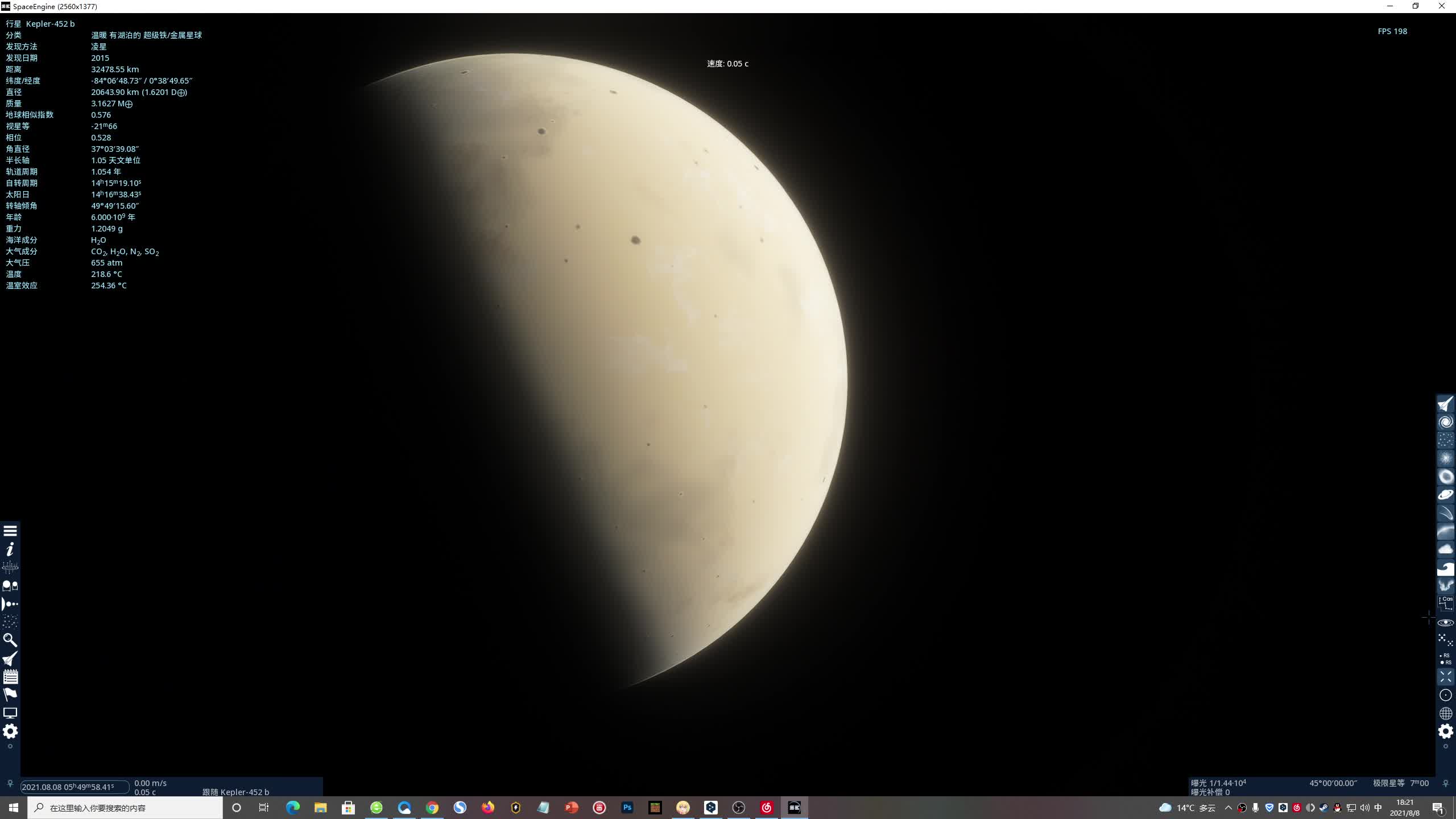Toggle orbits eye-shaped icon
Screen dimensions: 1456x819
click(1446, 623)
